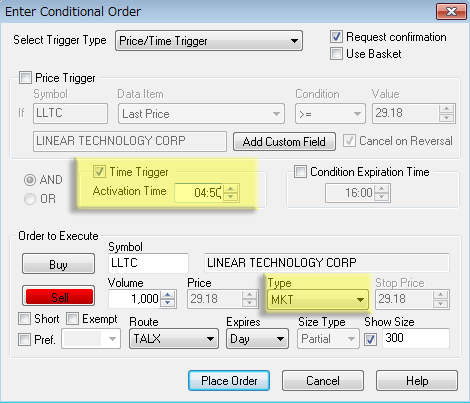Click the Add Custom Field button

(x=284, y=142)
